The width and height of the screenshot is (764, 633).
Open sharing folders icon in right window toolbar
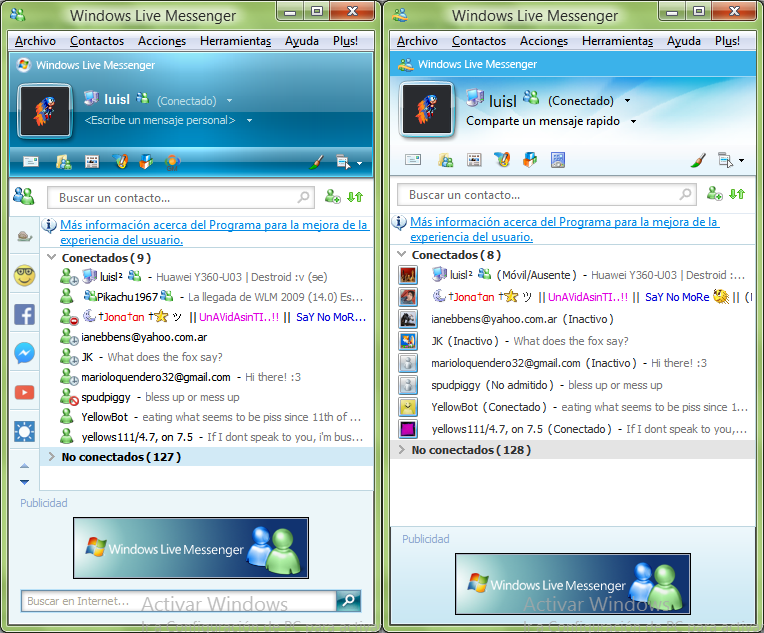coord(445,160)
